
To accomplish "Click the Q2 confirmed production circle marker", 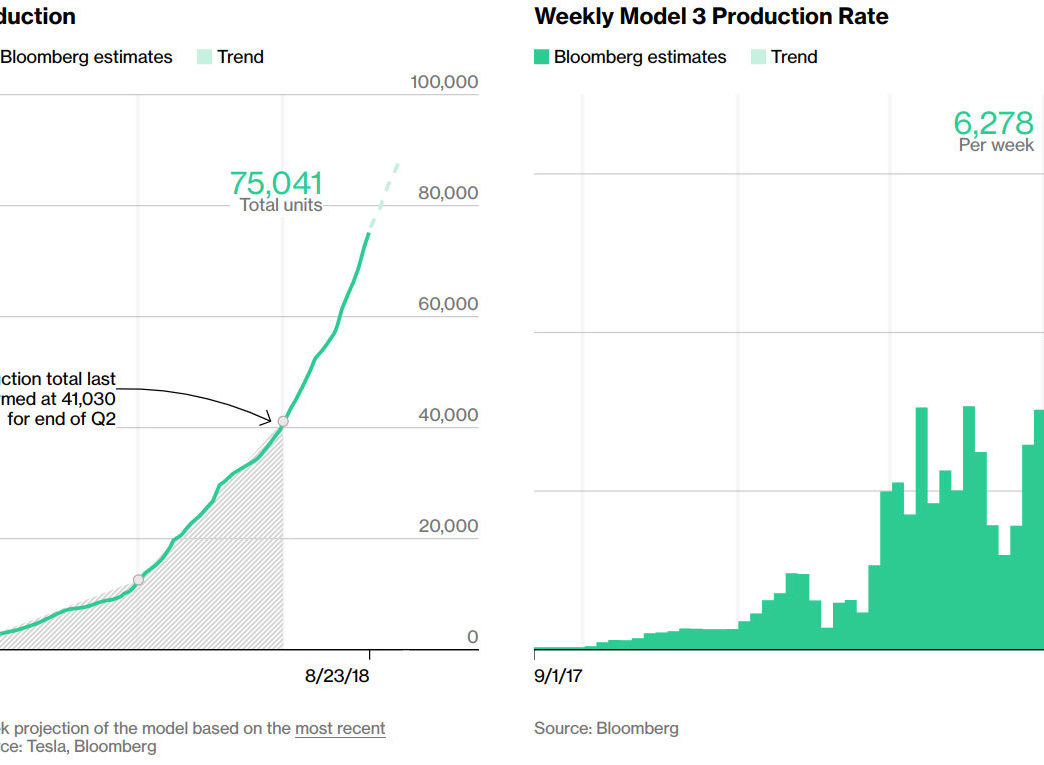I will pyautogui.click(x=283, y=421).
